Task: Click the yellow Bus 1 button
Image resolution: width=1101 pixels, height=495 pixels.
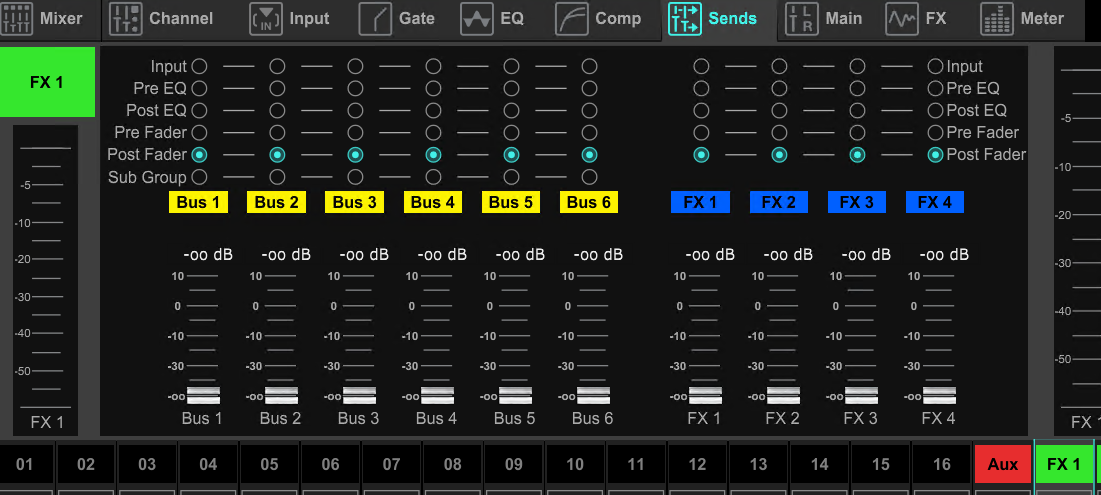Action: coord(198,202)
